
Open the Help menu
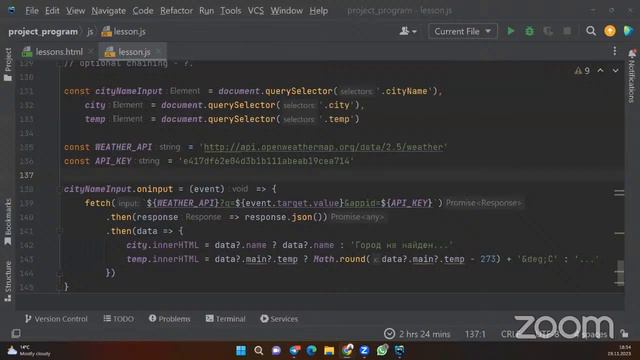tap(318, 11)
